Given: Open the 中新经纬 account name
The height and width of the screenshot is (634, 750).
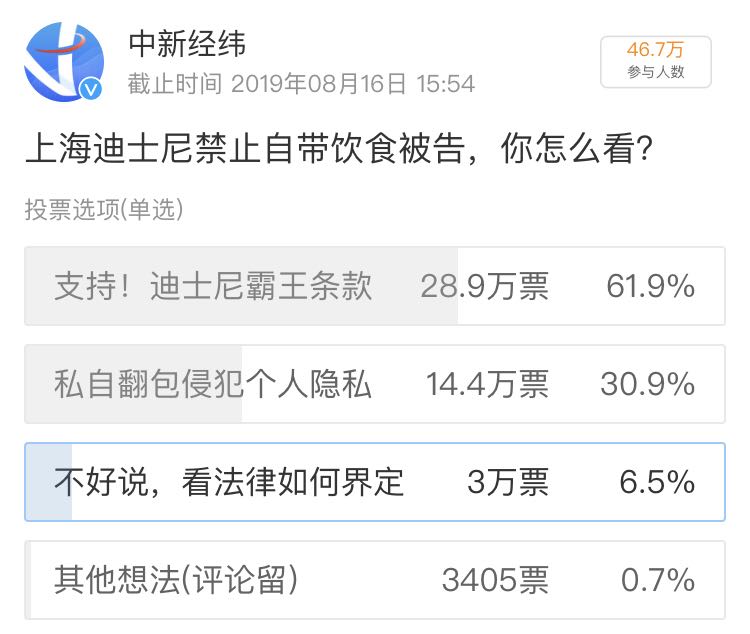Looking at the screenshot, I should coord(187,44).
